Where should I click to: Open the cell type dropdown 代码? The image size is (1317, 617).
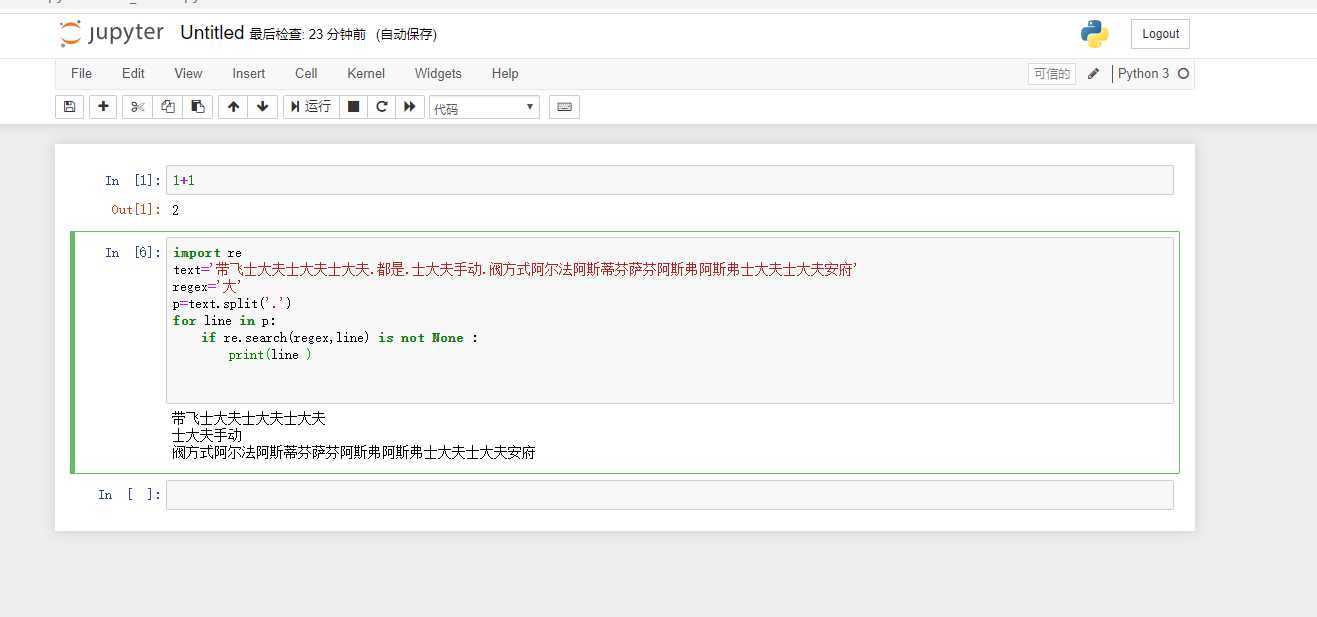point(484,108)
